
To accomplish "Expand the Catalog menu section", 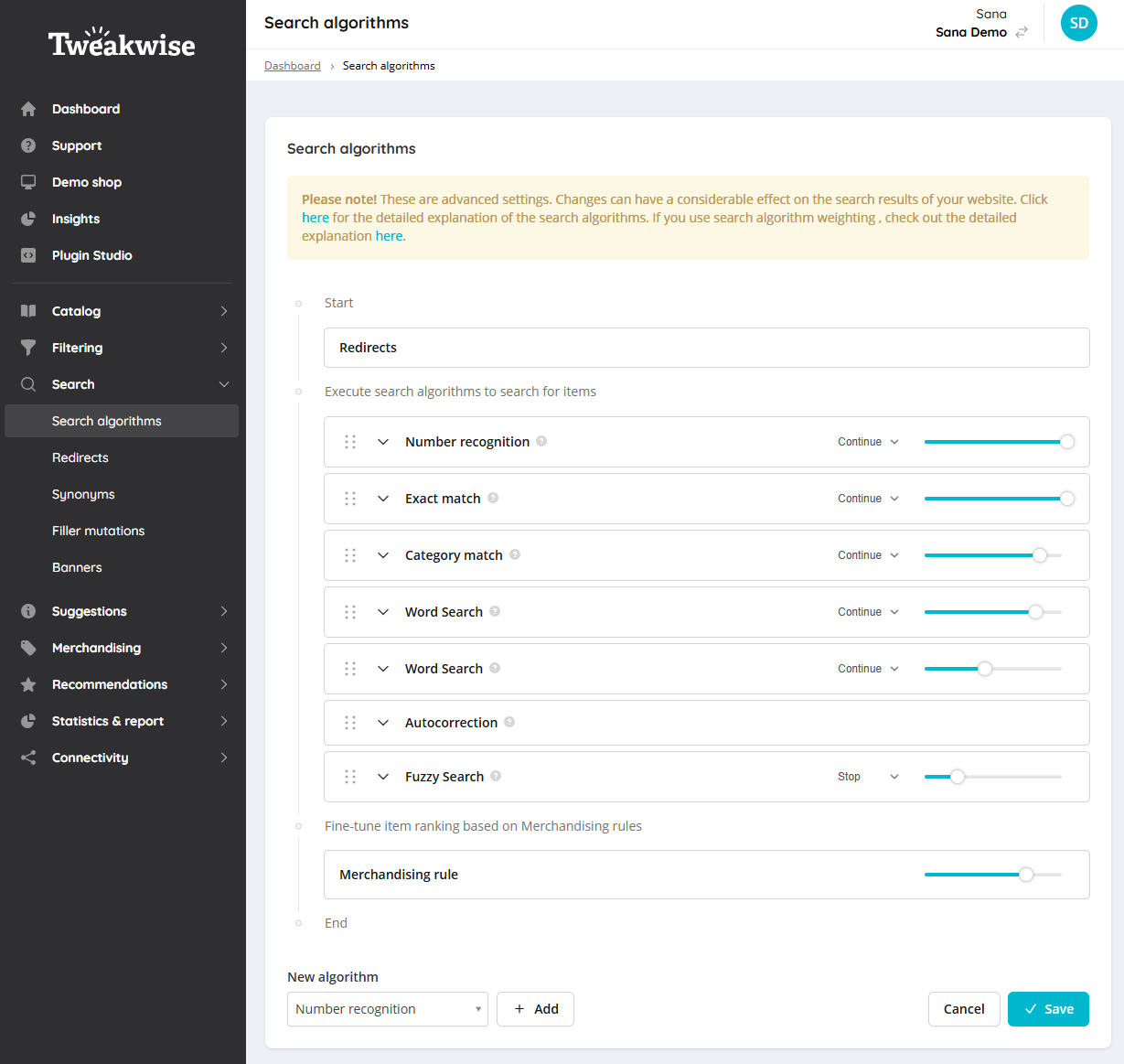I will click(x=223, y=311).
